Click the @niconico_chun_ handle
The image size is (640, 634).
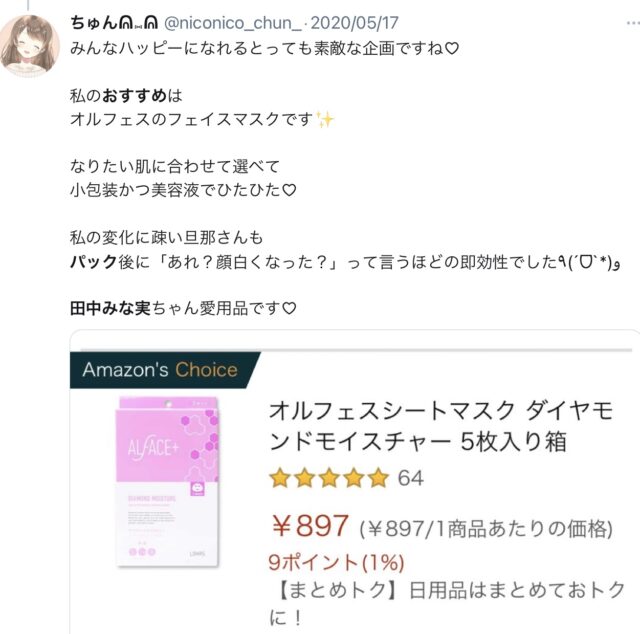tap(233, 23)
